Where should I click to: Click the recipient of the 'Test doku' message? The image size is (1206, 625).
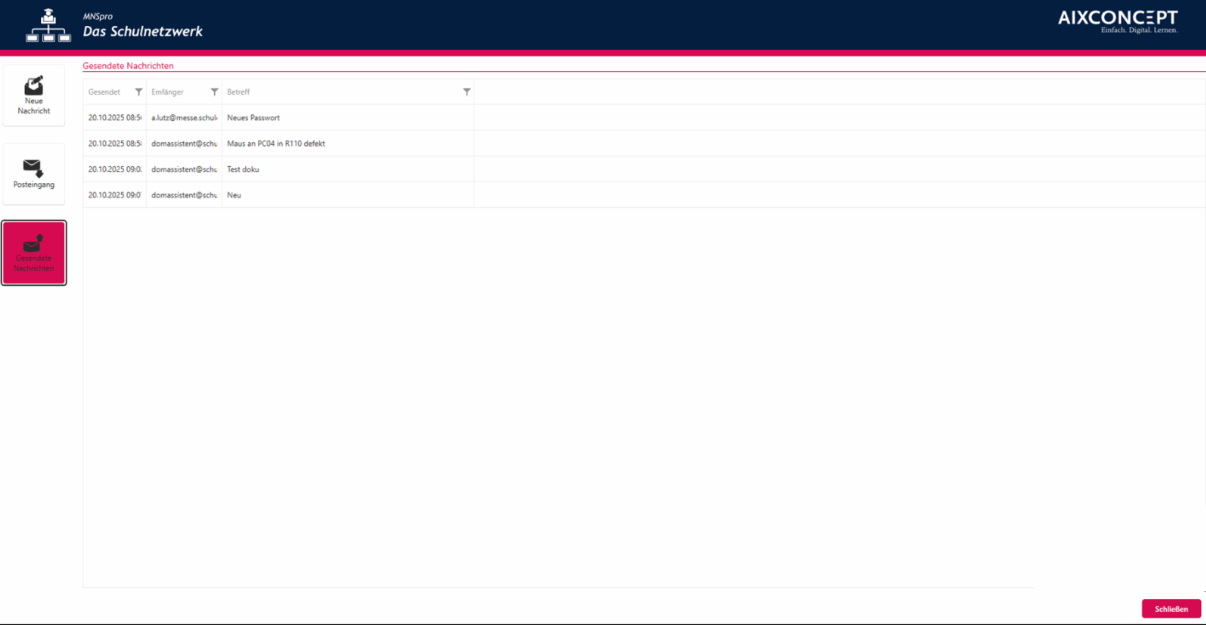pyautogui.click(x=184, y=170)
